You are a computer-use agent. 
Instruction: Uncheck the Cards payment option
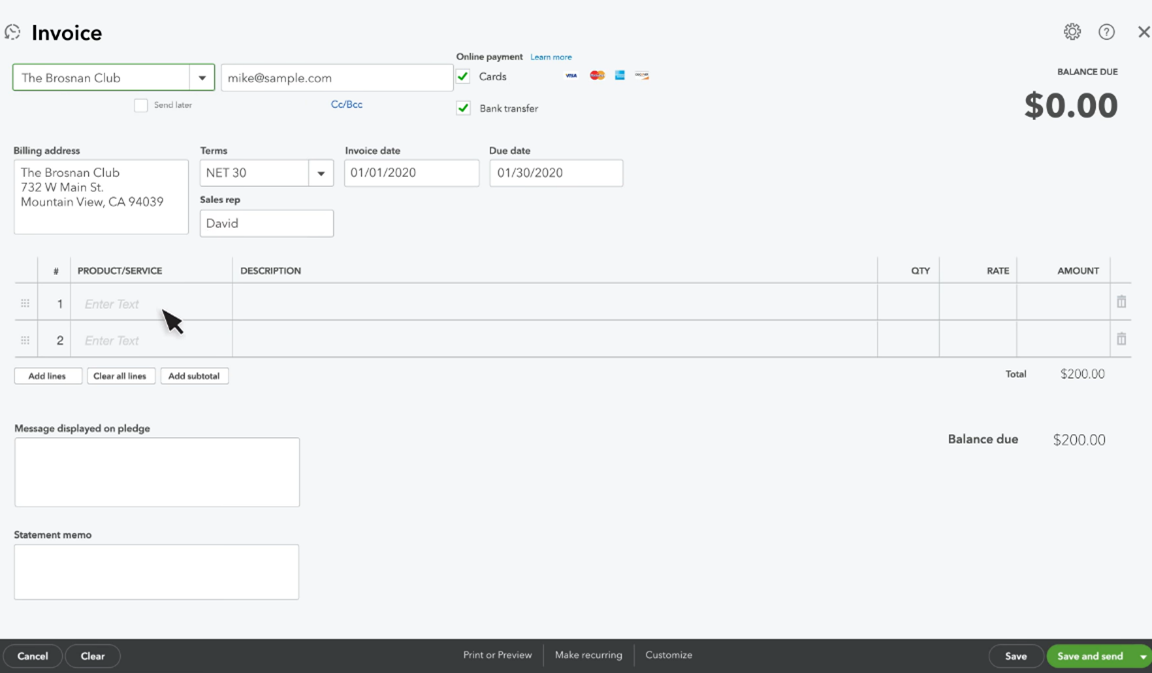point(462,75)
